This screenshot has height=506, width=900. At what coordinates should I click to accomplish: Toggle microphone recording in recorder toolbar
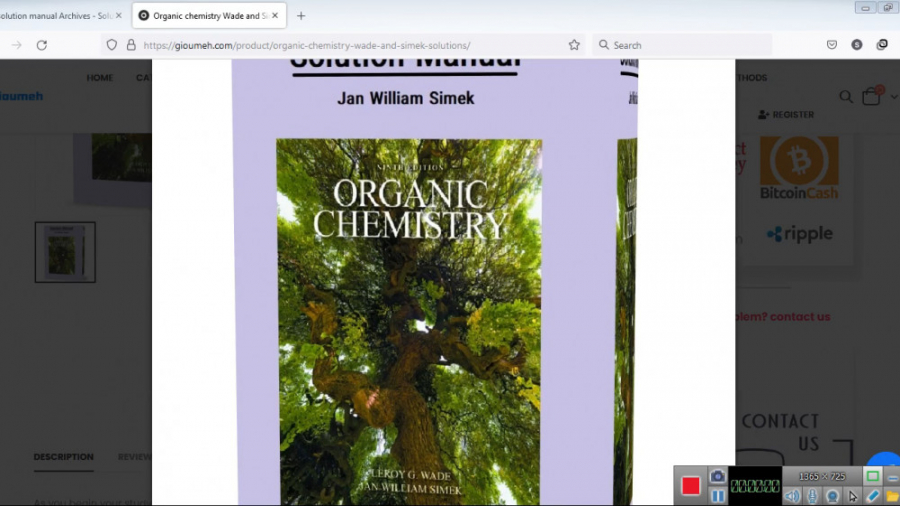tap(812, 496)
